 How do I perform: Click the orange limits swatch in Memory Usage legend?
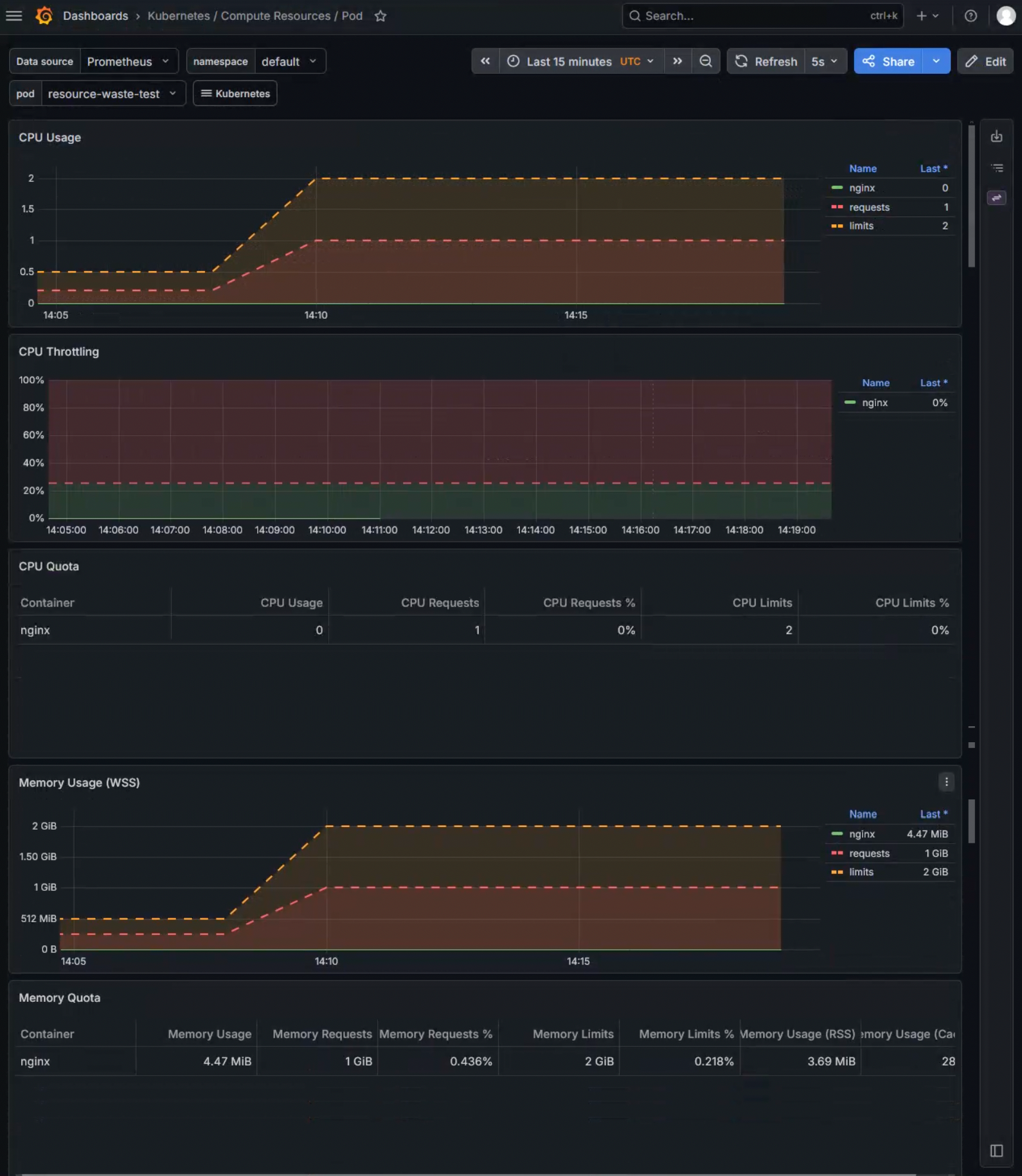(x=836, y=871)
